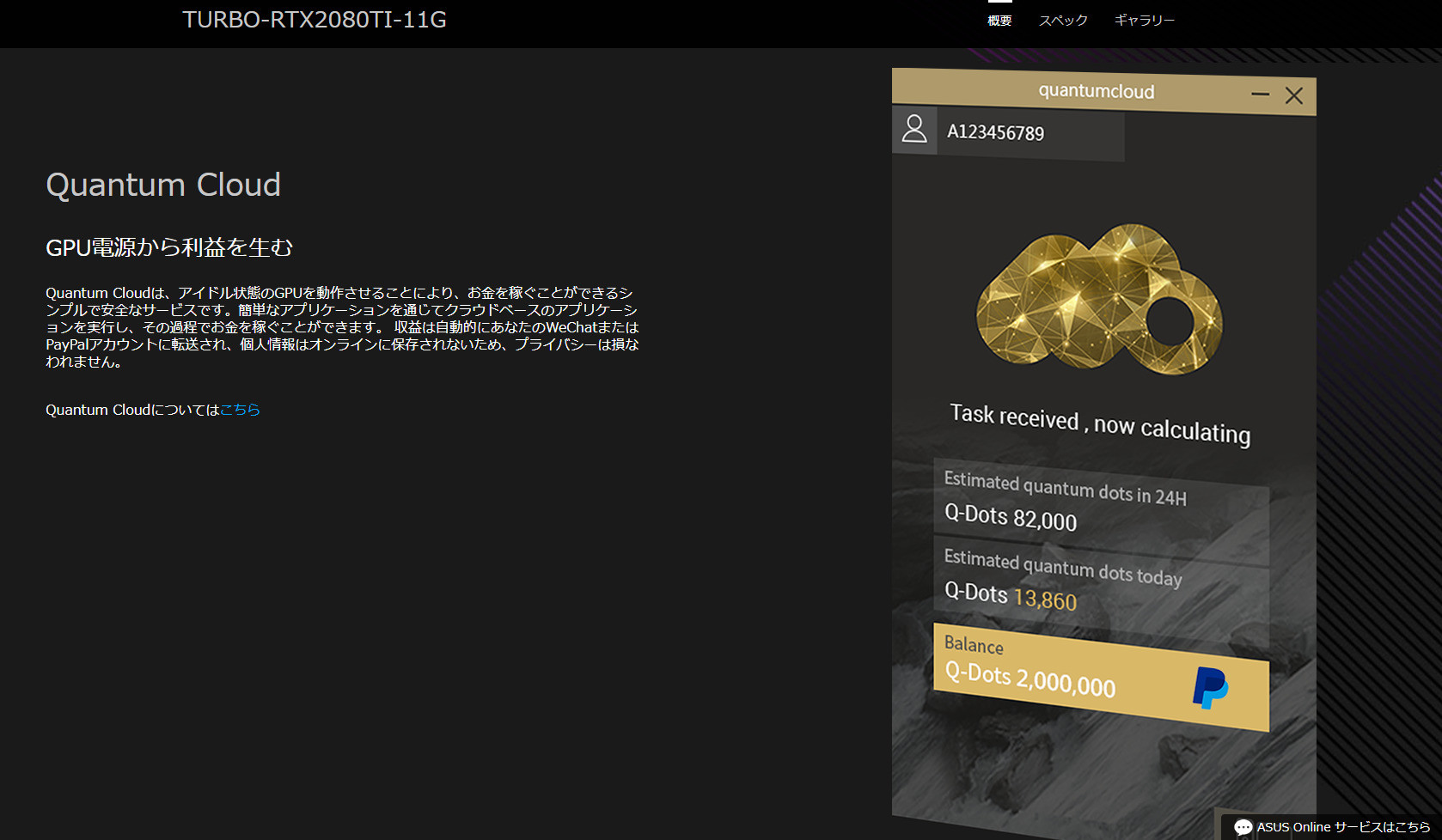This screenshot has width=1442, height=840.
Task: Click the こちら link about Quantum Cloud
Action: pyautogui.click(x=240, y=410)
